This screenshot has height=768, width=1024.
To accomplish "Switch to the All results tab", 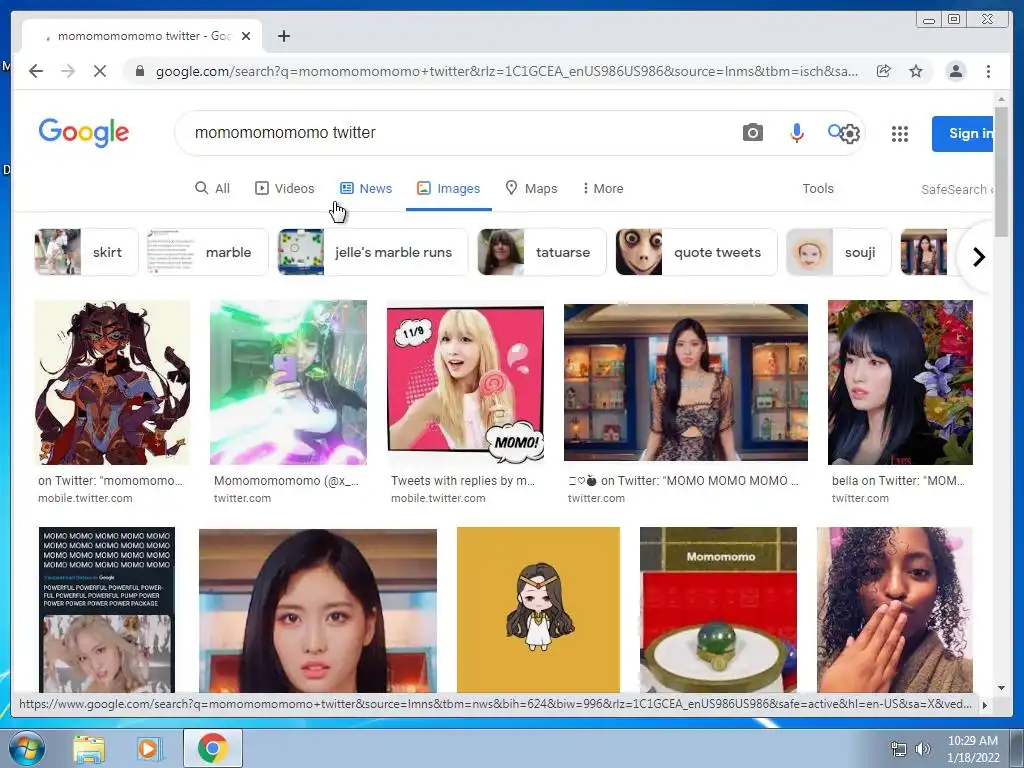I will click(x=213, y=189).
